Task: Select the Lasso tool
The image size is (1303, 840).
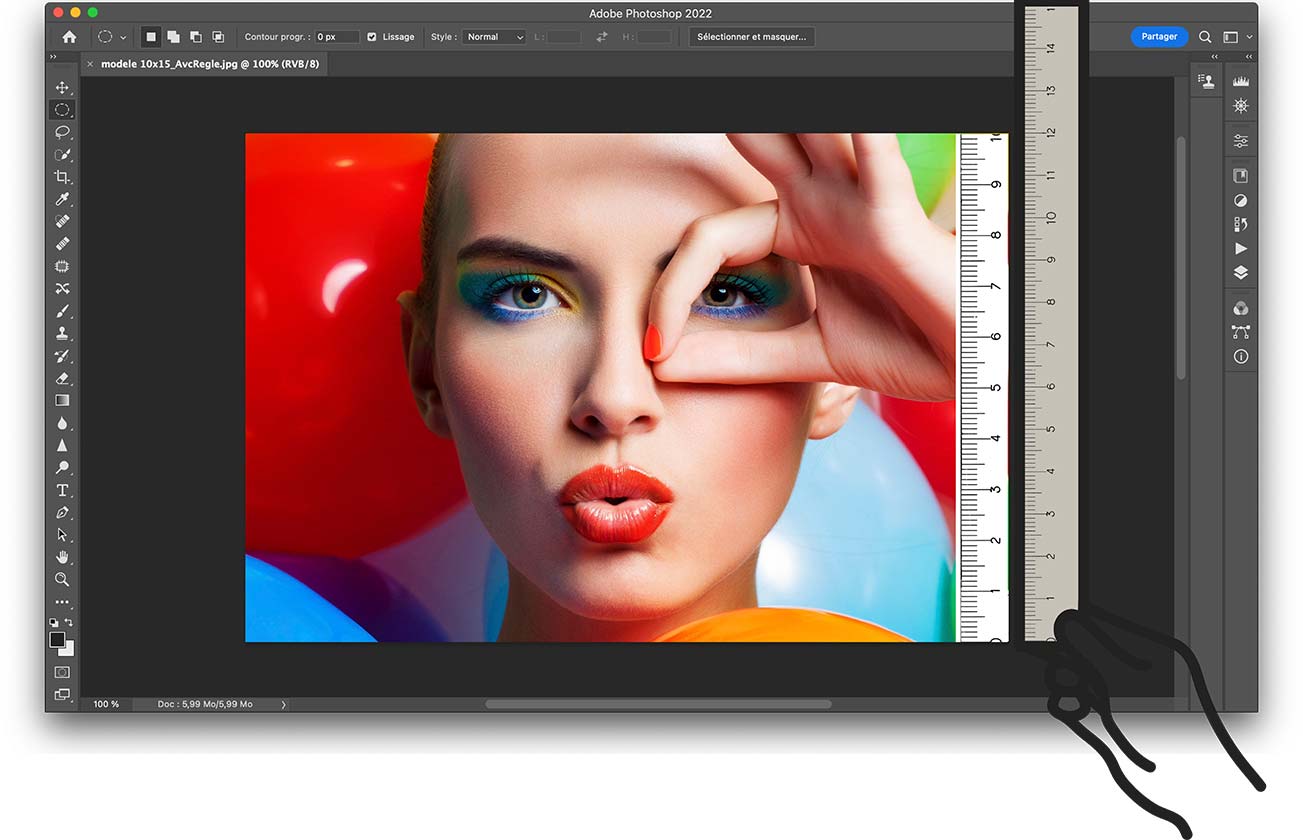Action: click(x=62, y=132)
